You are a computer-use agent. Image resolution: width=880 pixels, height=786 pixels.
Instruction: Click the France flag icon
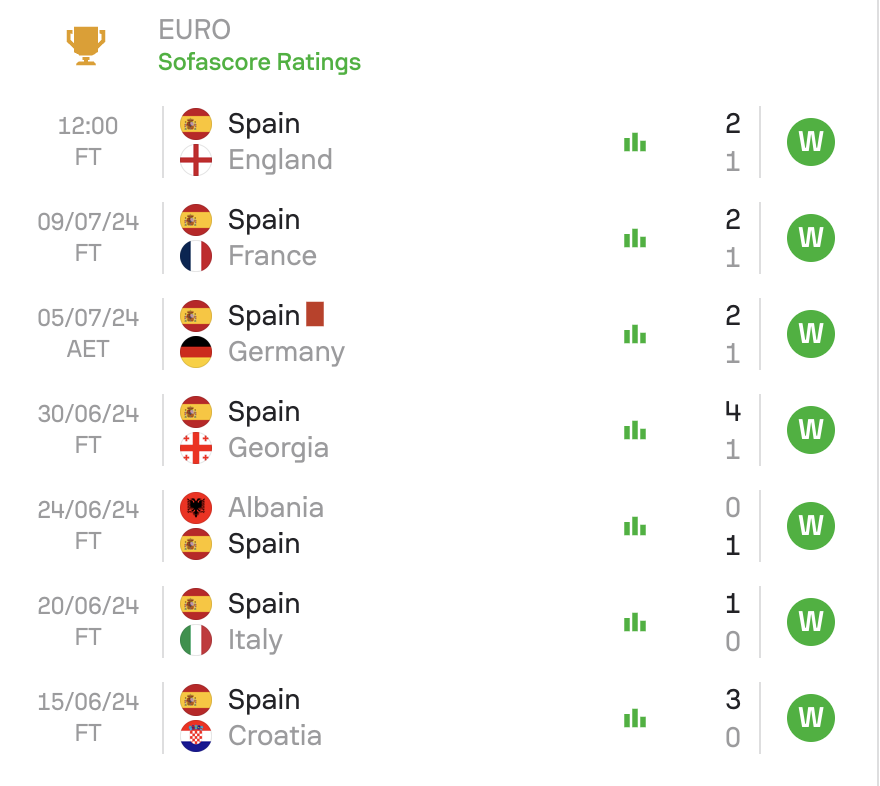click(x=196, y=256)
